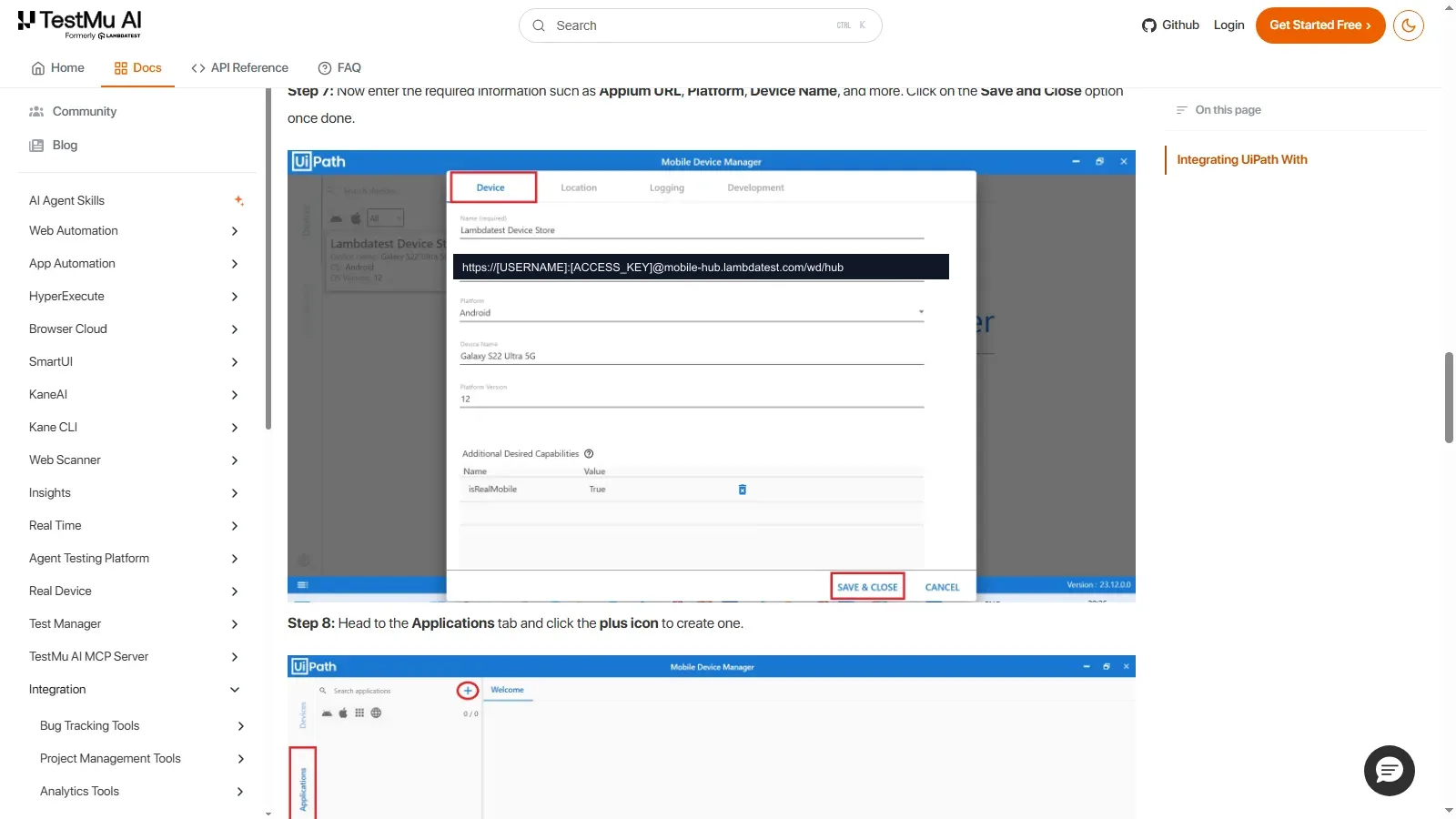Open the Github link
Screen dimensions: 1456x819
(x=1170, y=25)
